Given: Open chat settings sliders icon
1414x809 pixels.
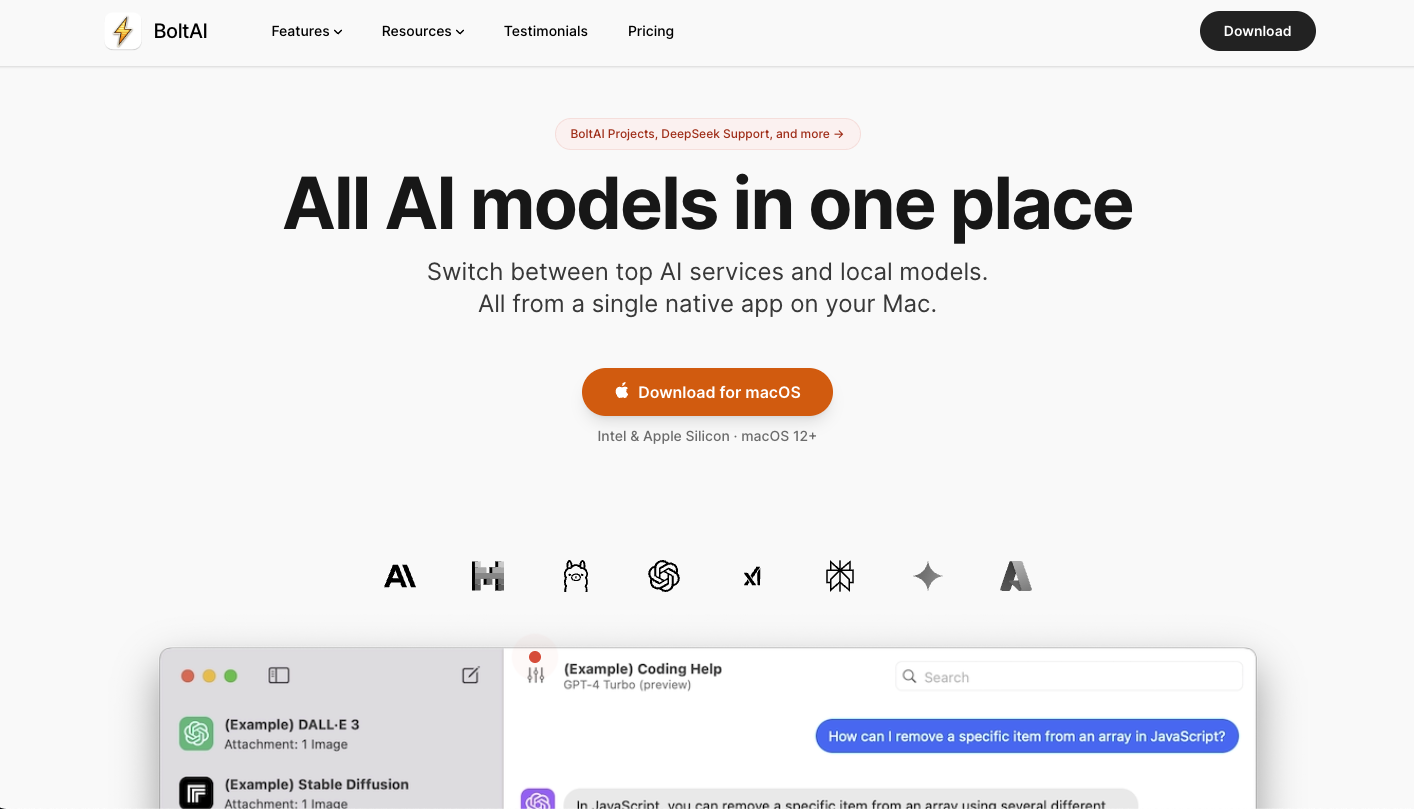Looking at the screenshot, I should click(x=536, y=676).
